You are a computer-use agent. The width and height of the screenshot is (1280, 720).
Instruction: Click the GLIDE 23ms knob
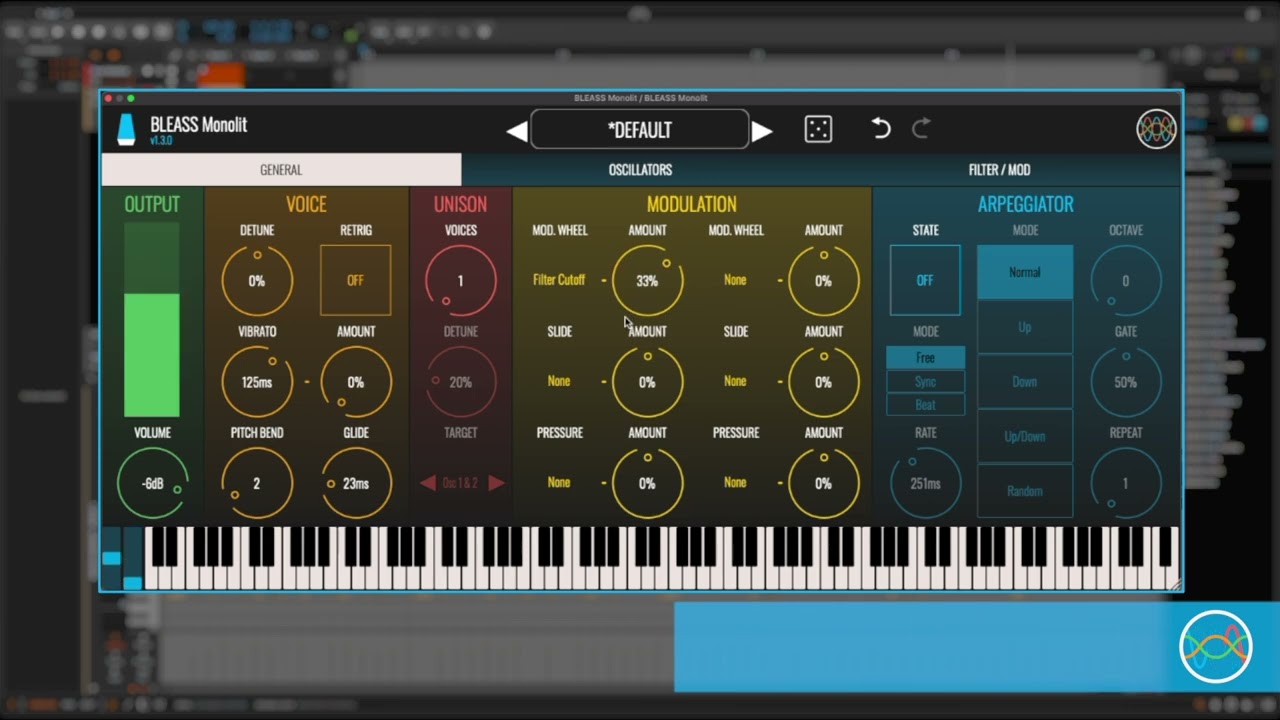tap(355, 483)
